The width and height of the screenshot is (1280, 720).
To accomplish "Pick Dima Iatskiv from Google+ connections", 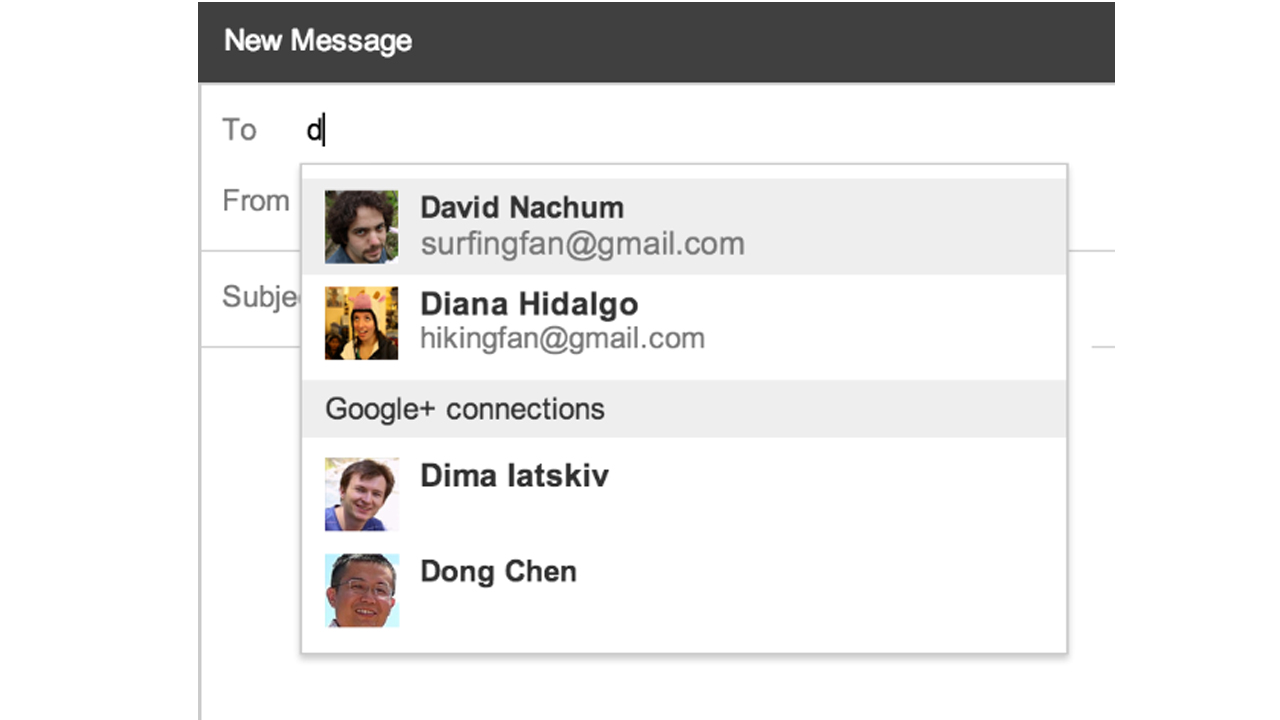I will pos(514,475).
